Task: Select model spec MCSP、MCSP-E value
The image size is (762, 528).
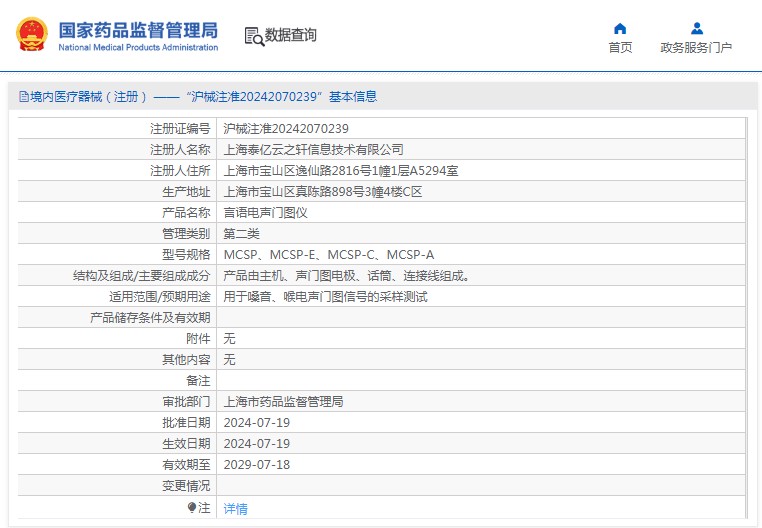Action: pos(329,255)
